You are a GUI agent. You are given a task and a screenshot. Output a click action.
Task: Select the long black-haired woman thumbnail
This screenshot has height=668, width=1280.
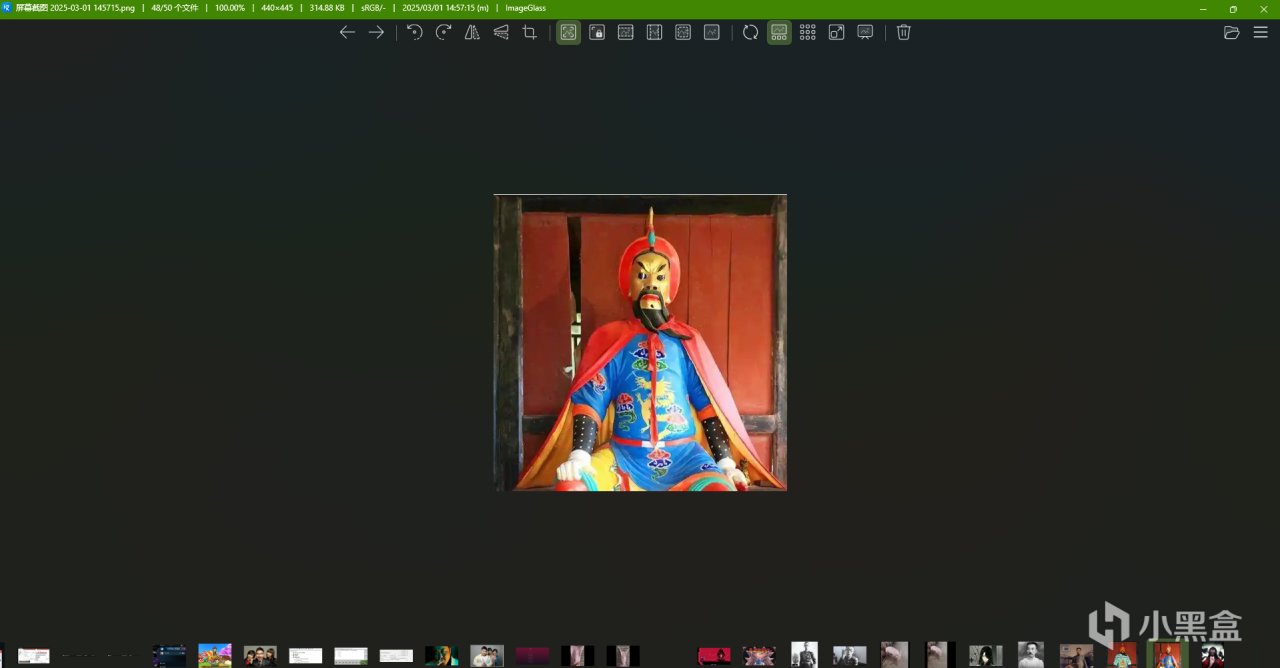pos(985,655)
